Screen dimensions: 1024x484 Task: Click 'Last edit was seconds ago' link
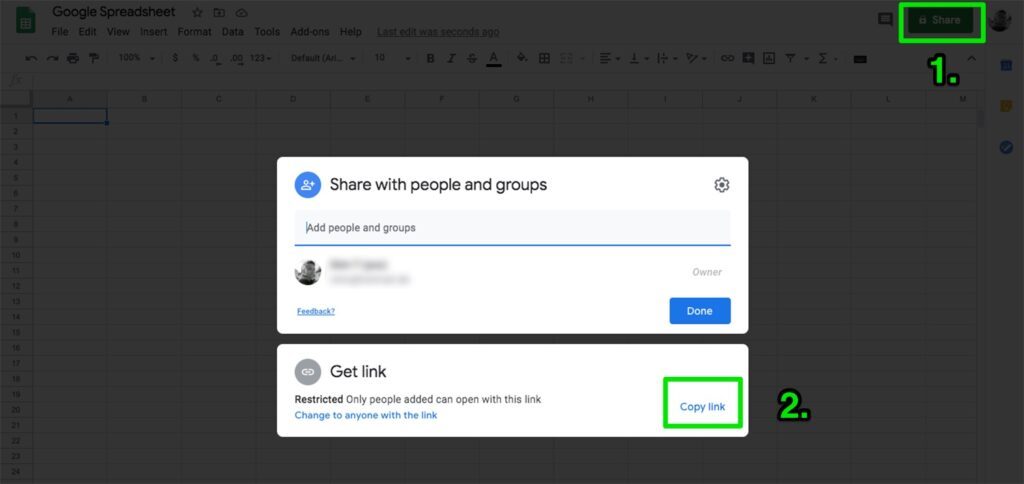tap(438, 31)
